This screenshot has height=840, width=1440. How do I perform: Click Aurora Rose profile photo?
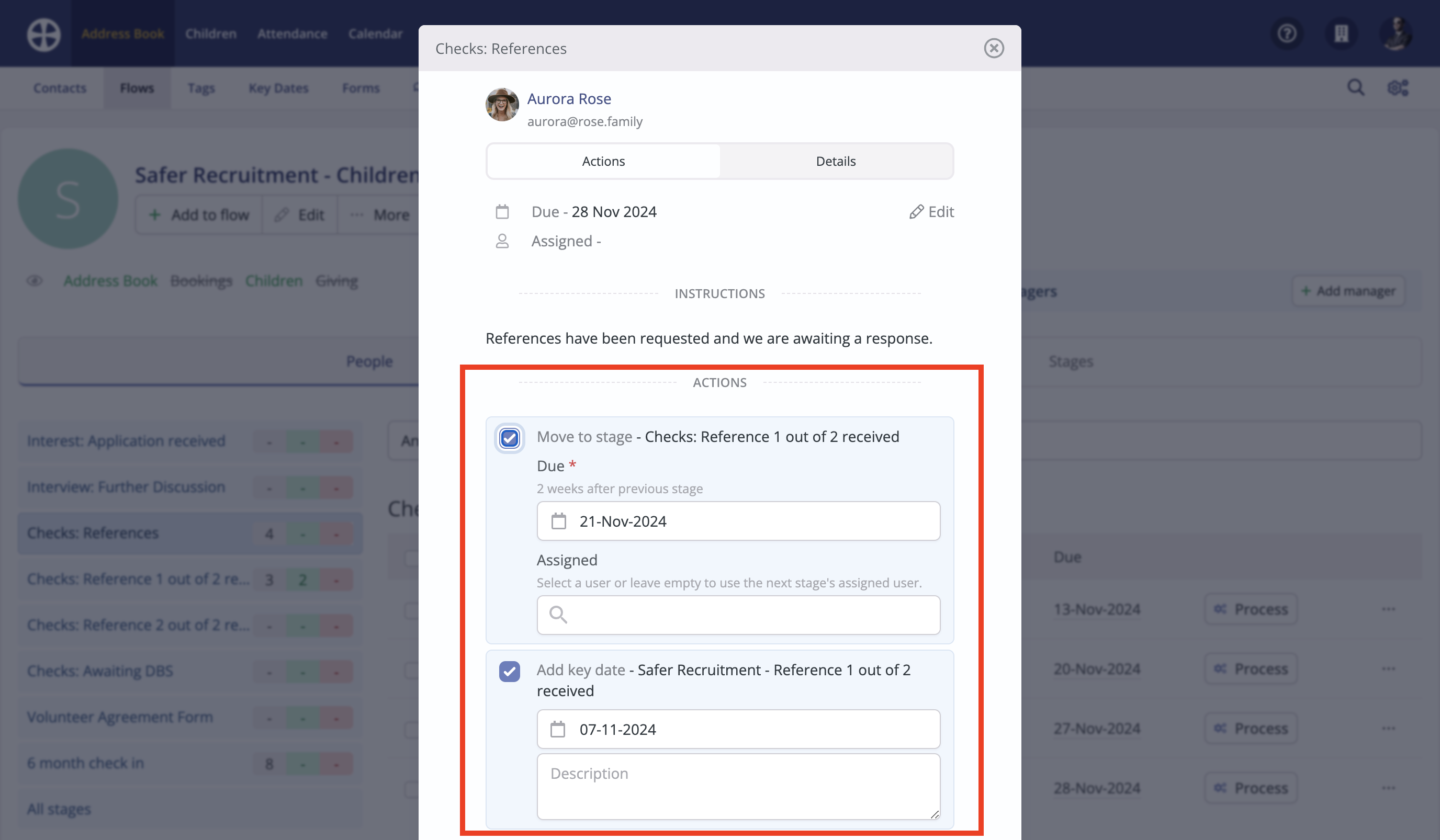tap(502, 105)
